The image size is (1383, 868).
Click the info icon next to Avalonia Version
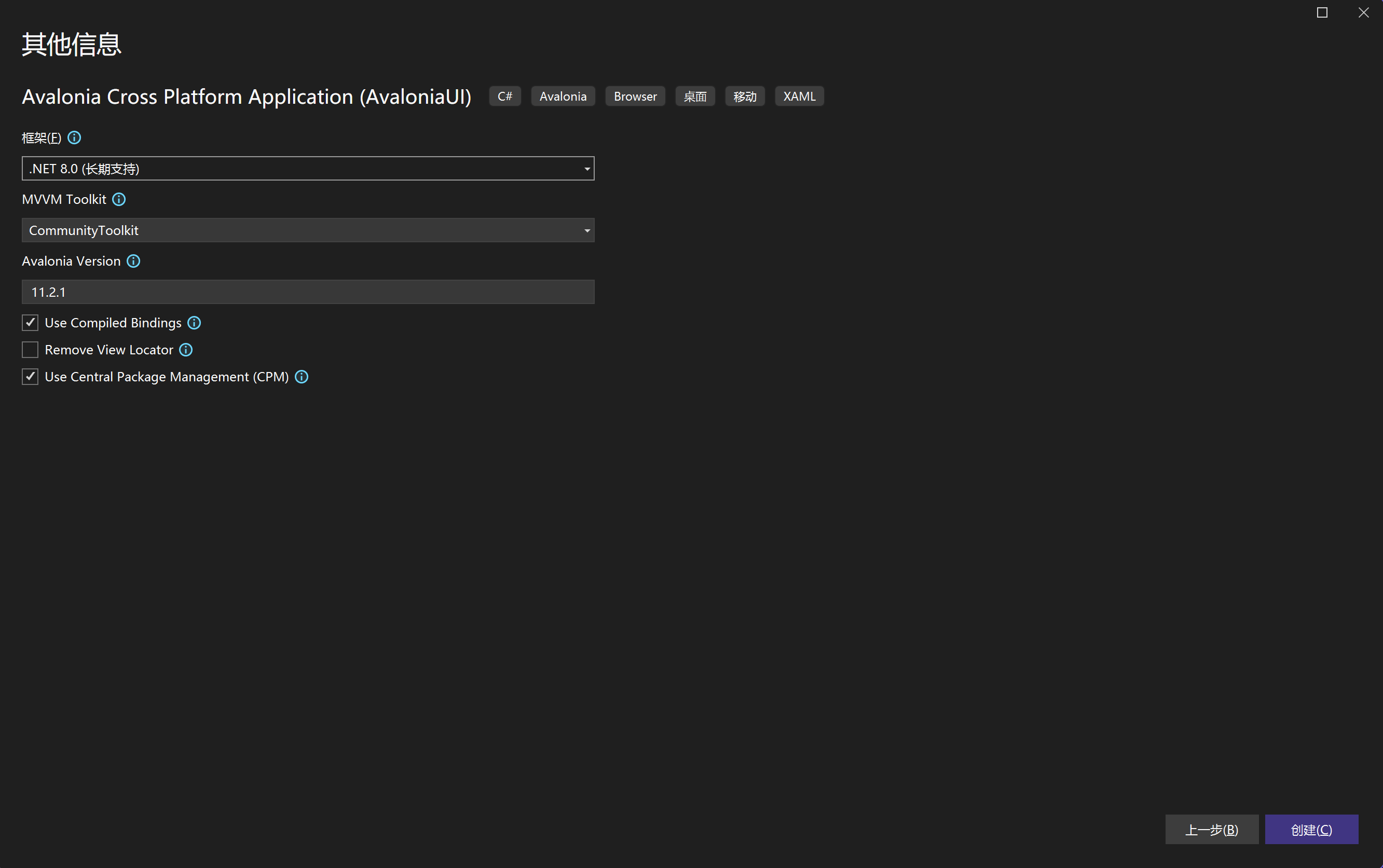134,261
